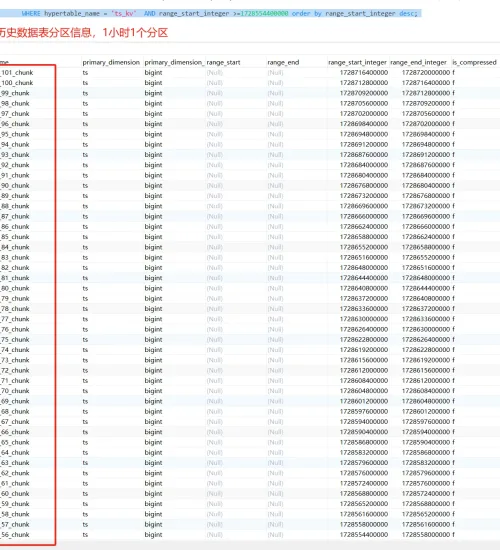Image resolution: width=500 pixels, height=550 pixels.
Task: Click the 1728554400000 value in SQL query
Action: pyautogui.click(x=265, y=14)
